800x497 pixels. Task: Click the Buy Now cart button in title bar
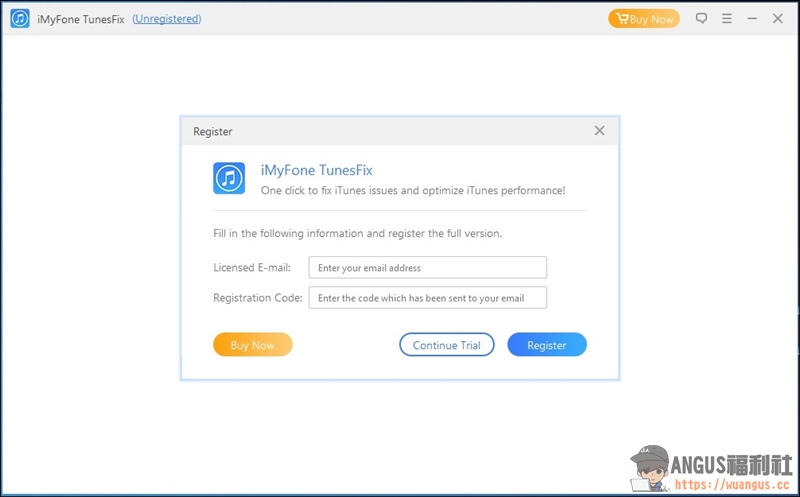(x=644, y=19)
